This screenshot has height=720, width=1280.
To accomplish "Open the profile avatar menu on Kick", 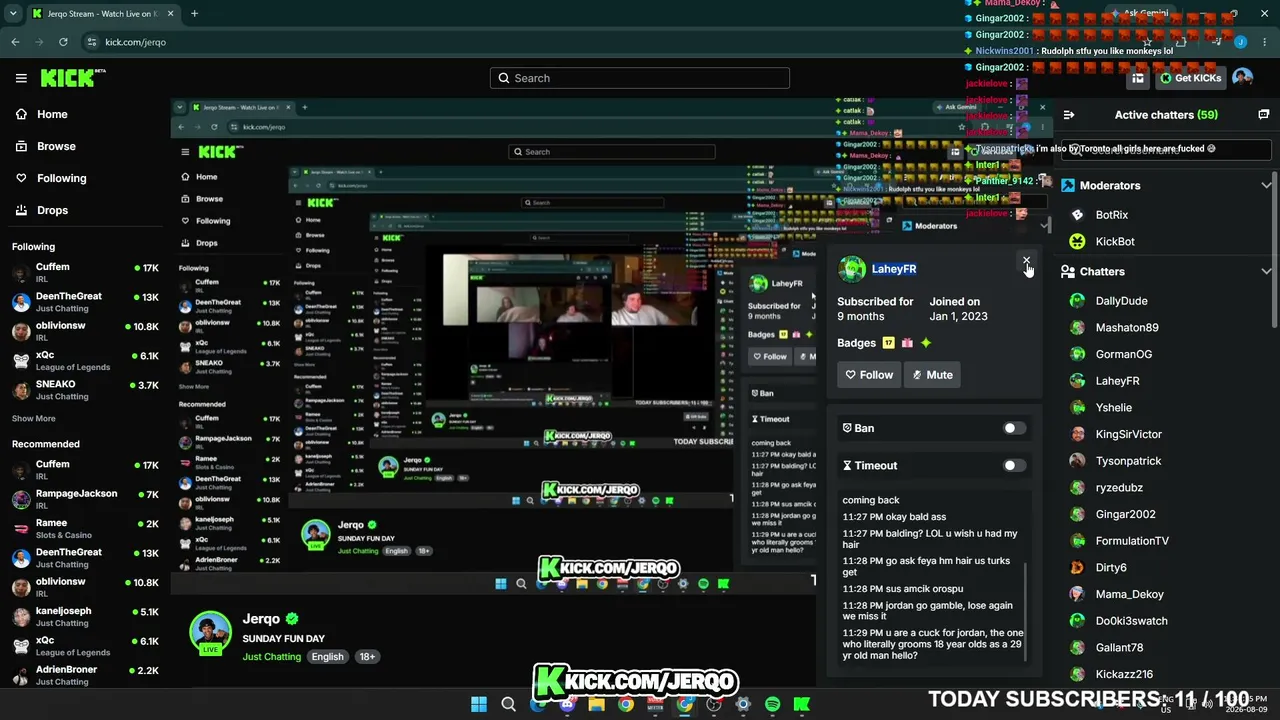I will coord(1242,78).
